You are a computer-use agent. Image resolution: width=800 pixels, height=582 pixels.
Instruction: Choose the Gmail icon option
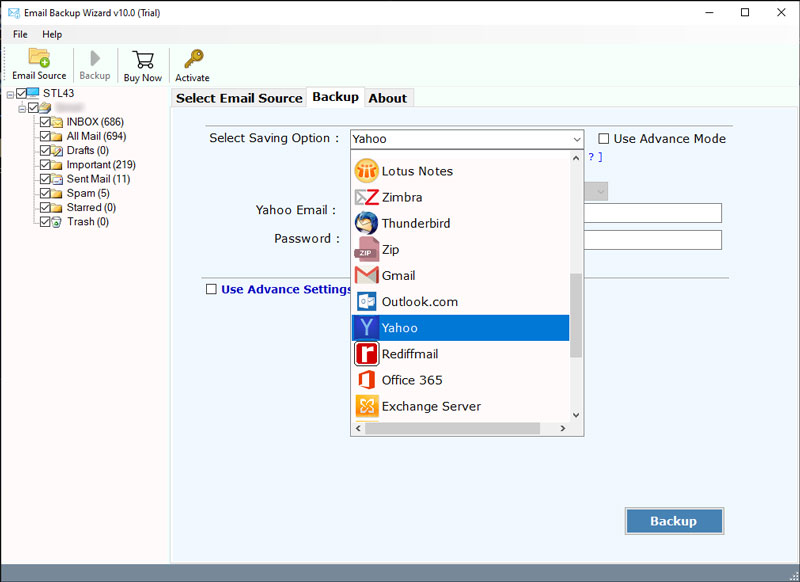point(366,275)
